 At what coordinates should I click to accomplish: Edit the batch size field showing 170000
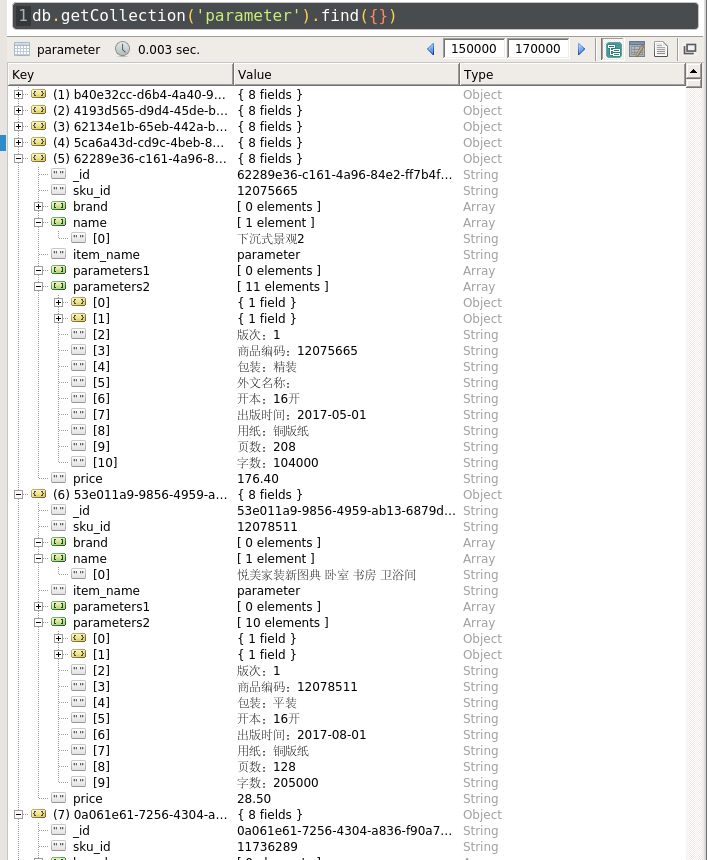538,49
